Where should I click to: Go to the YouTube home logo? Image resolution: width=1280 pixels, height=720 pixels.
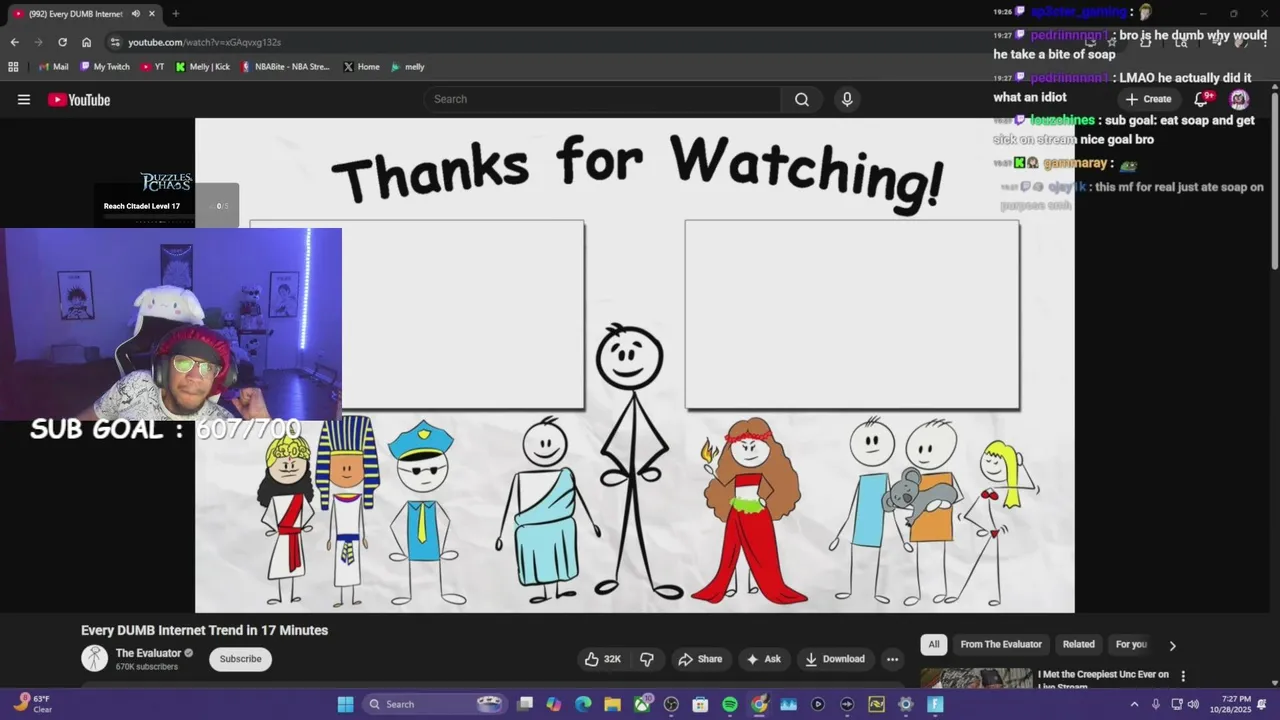(79, 99)
